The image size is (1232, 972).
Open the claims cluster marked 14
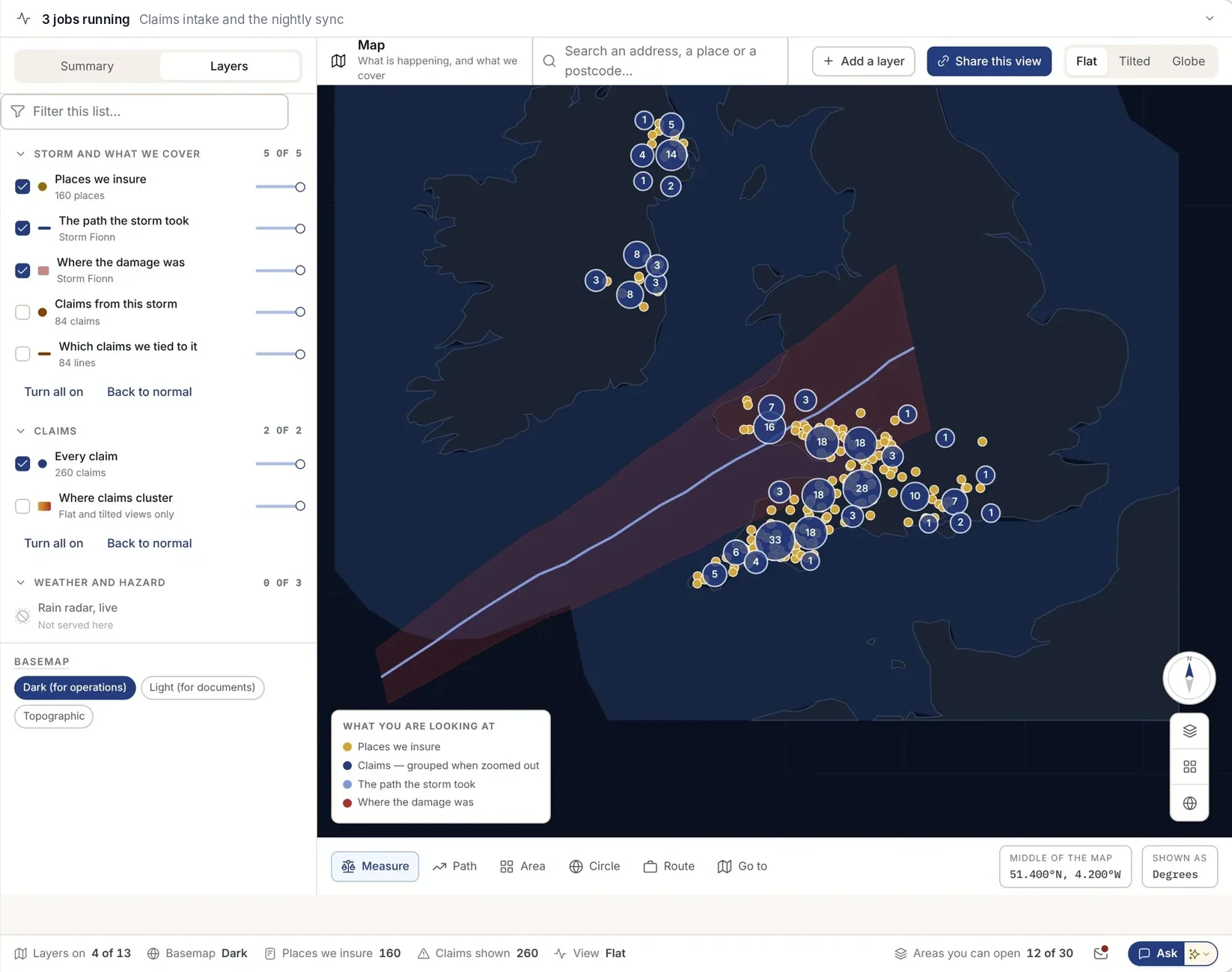(671, 155)
